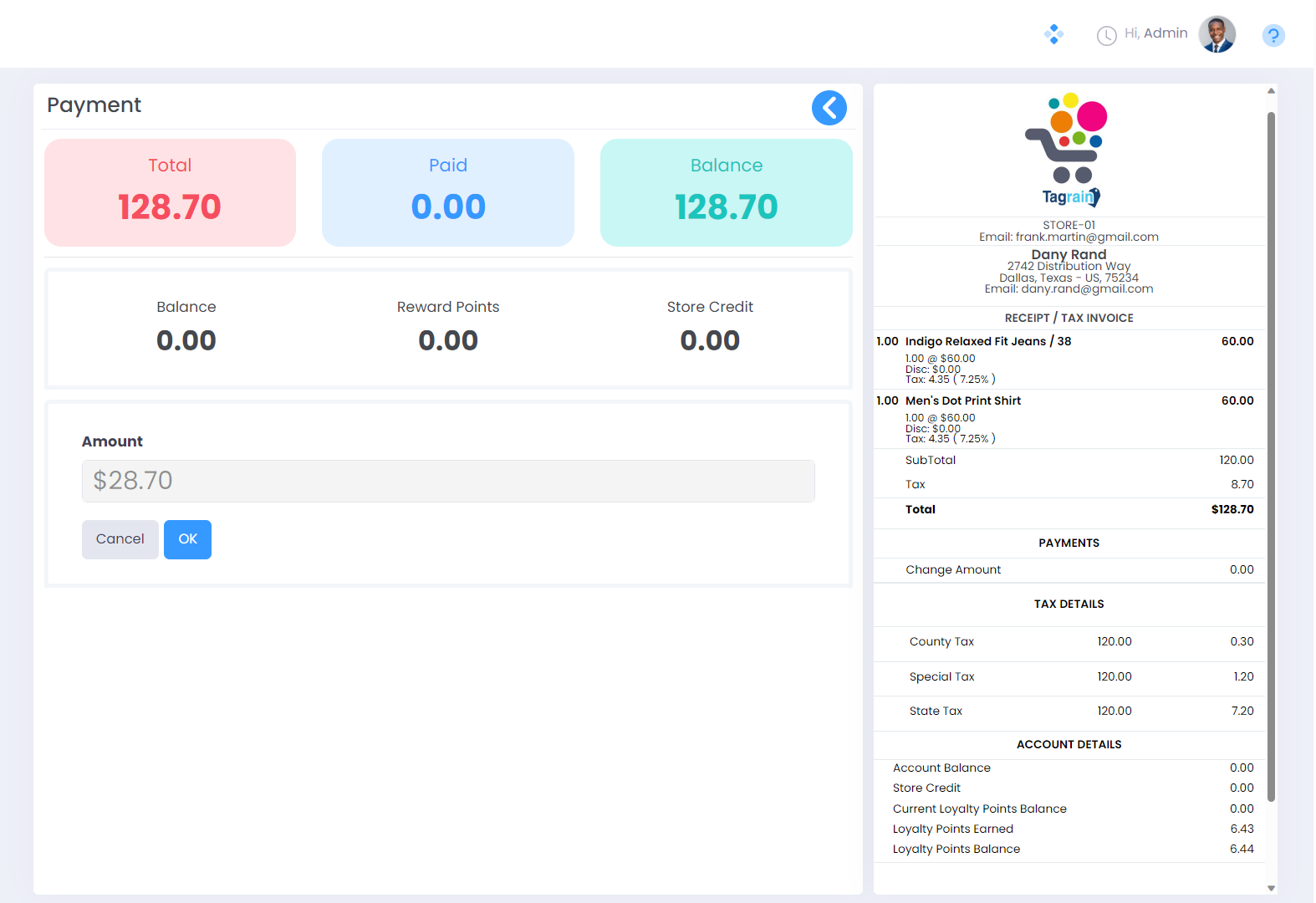Open the Admin profile avatar

coord(1217,34)
